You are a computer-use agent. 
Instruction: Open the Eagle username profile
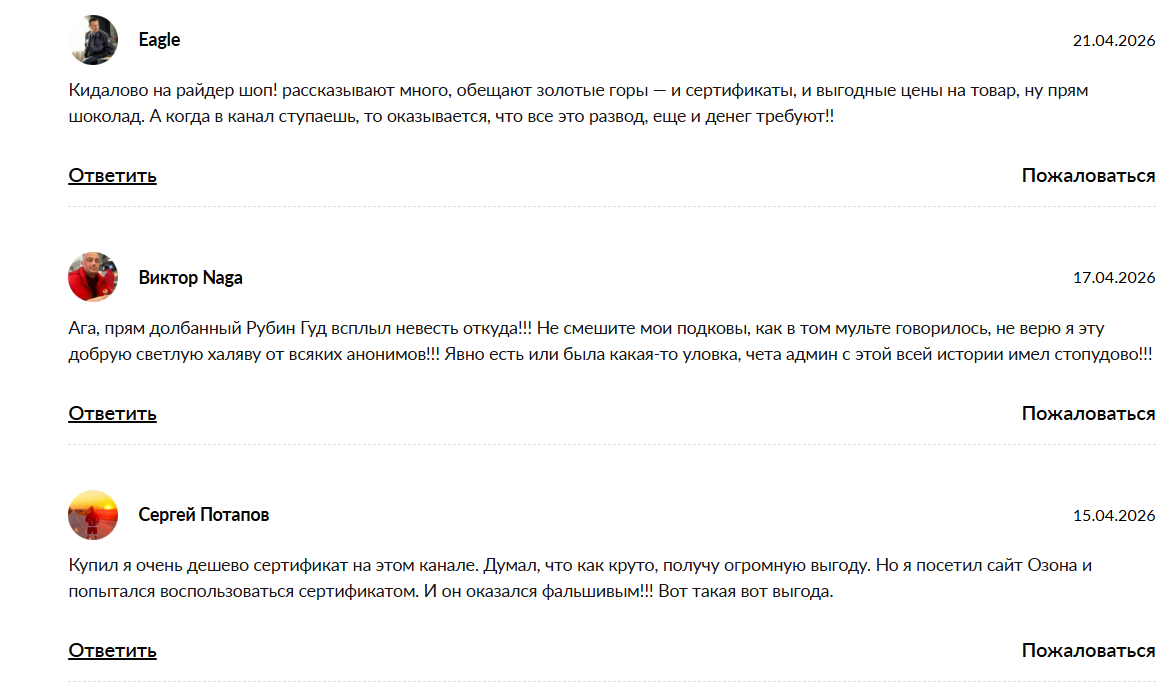(x=159, y=40)
